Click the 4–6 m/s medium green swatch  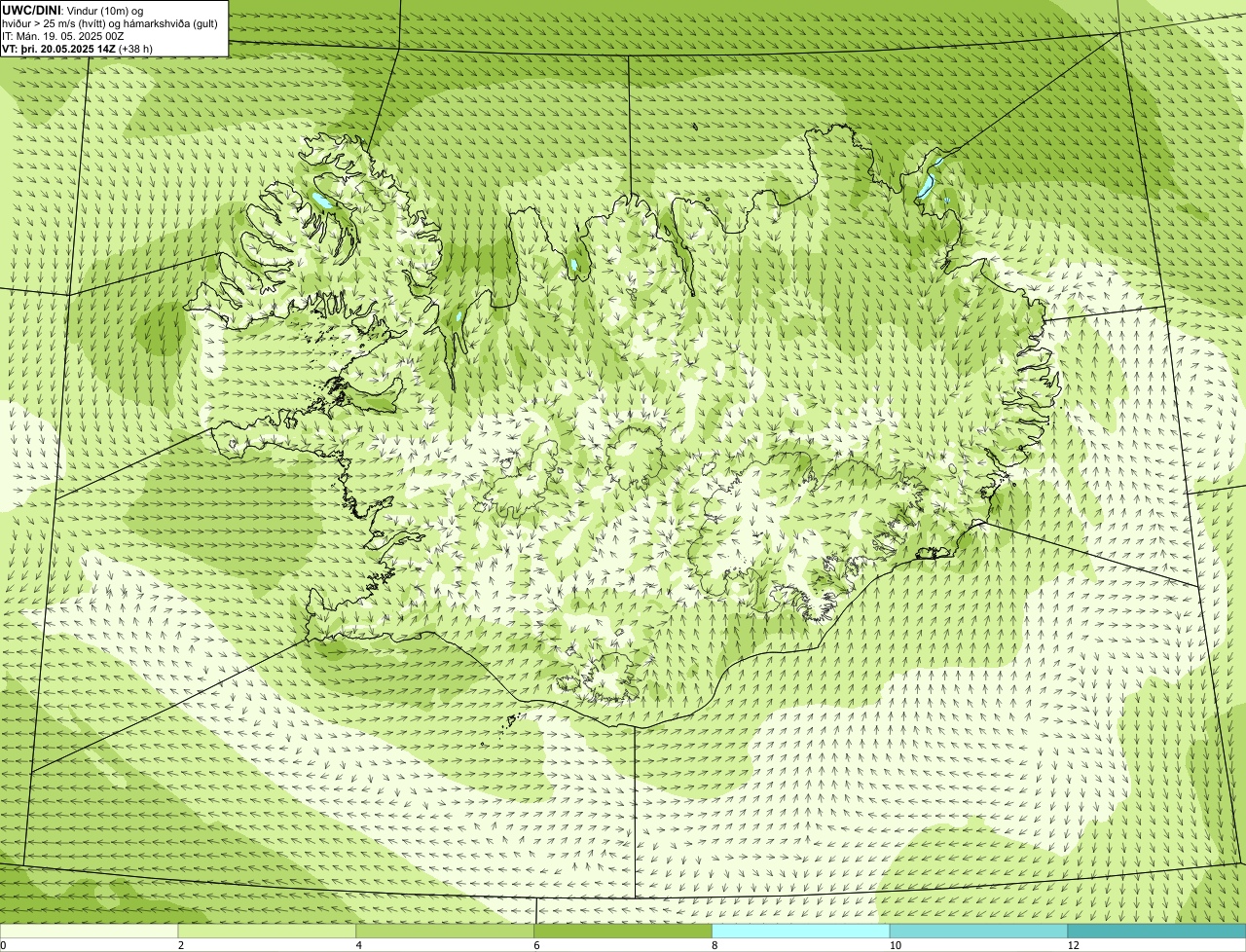point(446,931)
